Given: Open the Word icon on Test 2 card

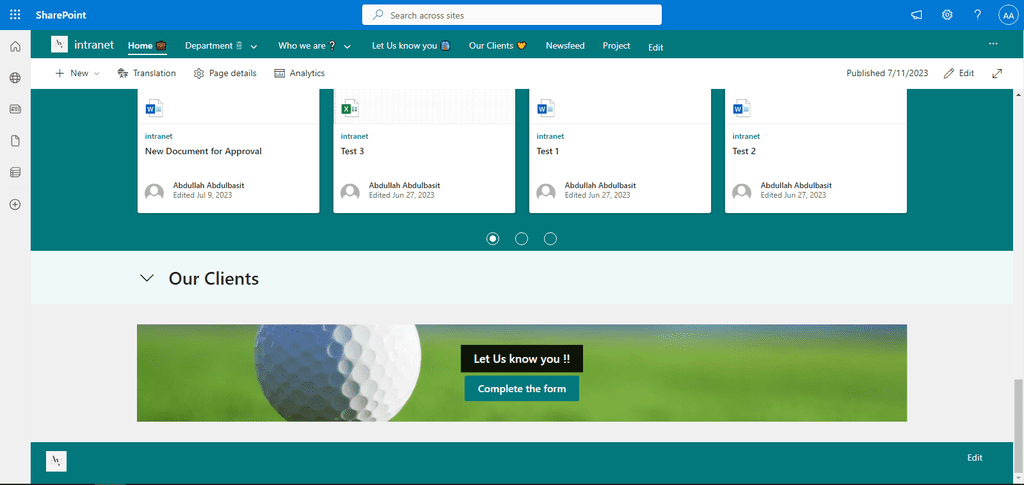Looking at the screenshot, I should (741, 108).
